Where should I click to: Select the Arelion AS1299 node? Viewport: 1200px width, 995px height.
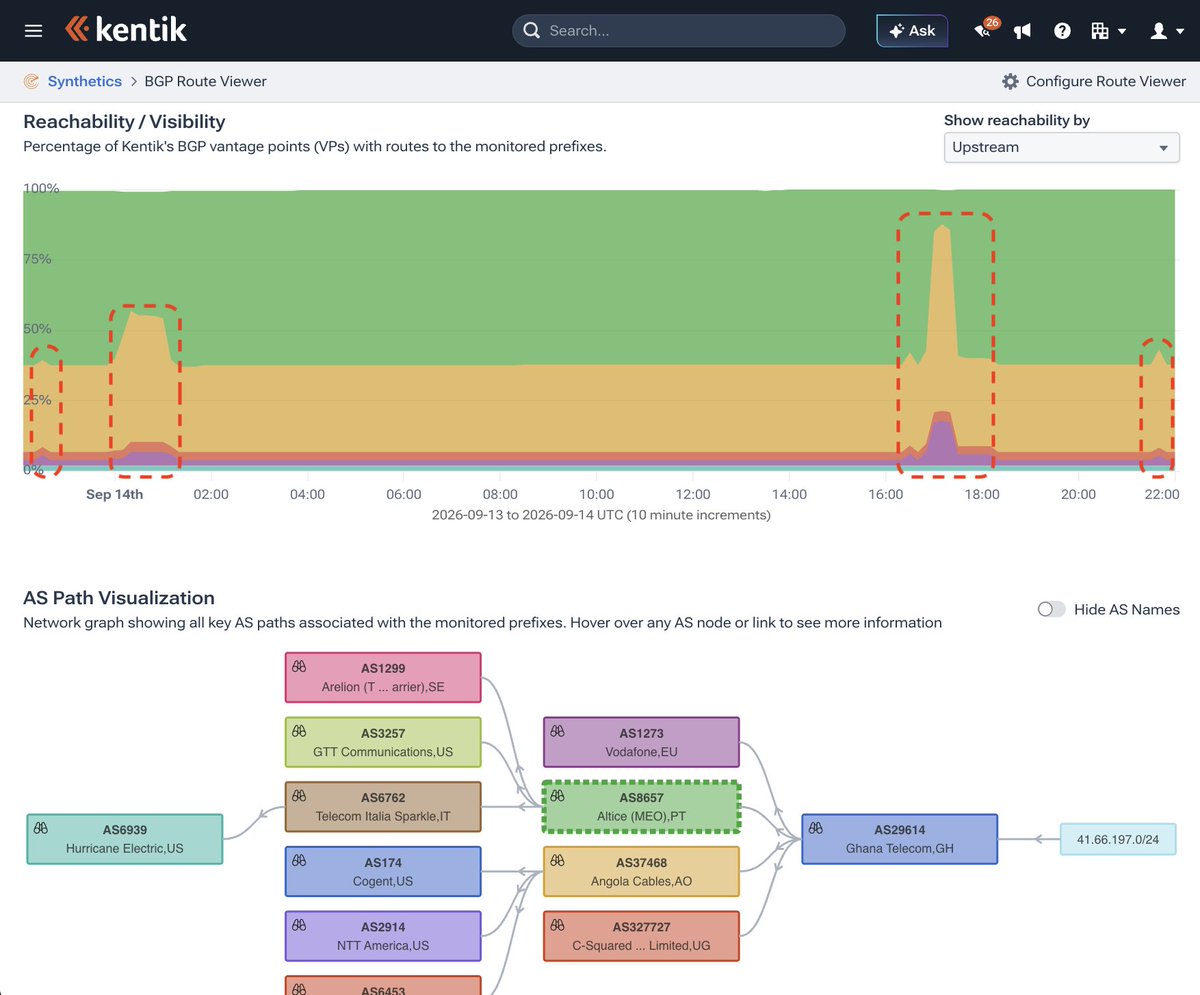pos(383,677)
